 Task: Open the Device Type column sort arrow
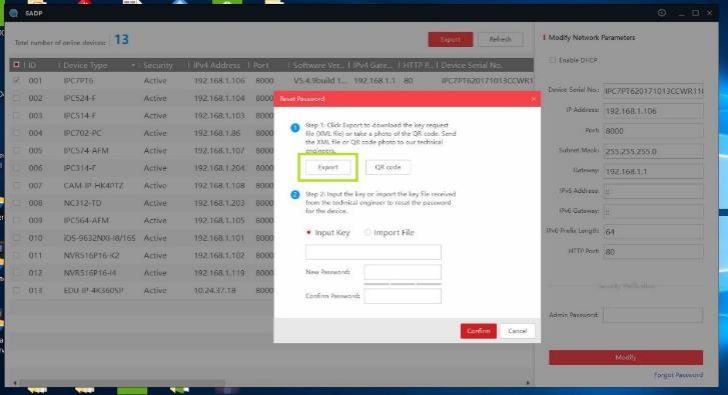tap(133, 65)
